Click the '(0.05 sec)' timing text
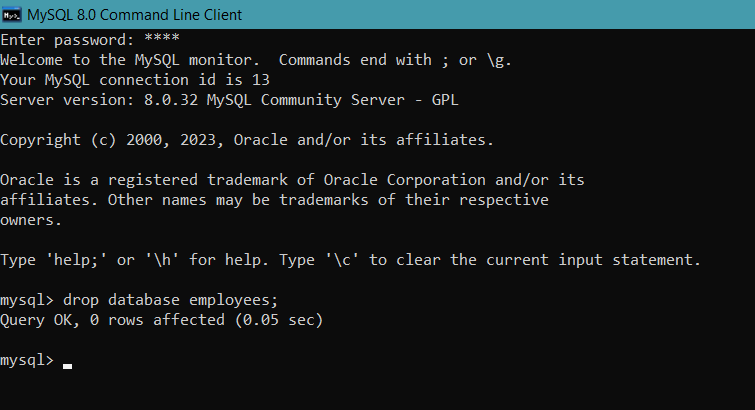This screenshot has height=410, width=755. (279, 320)
